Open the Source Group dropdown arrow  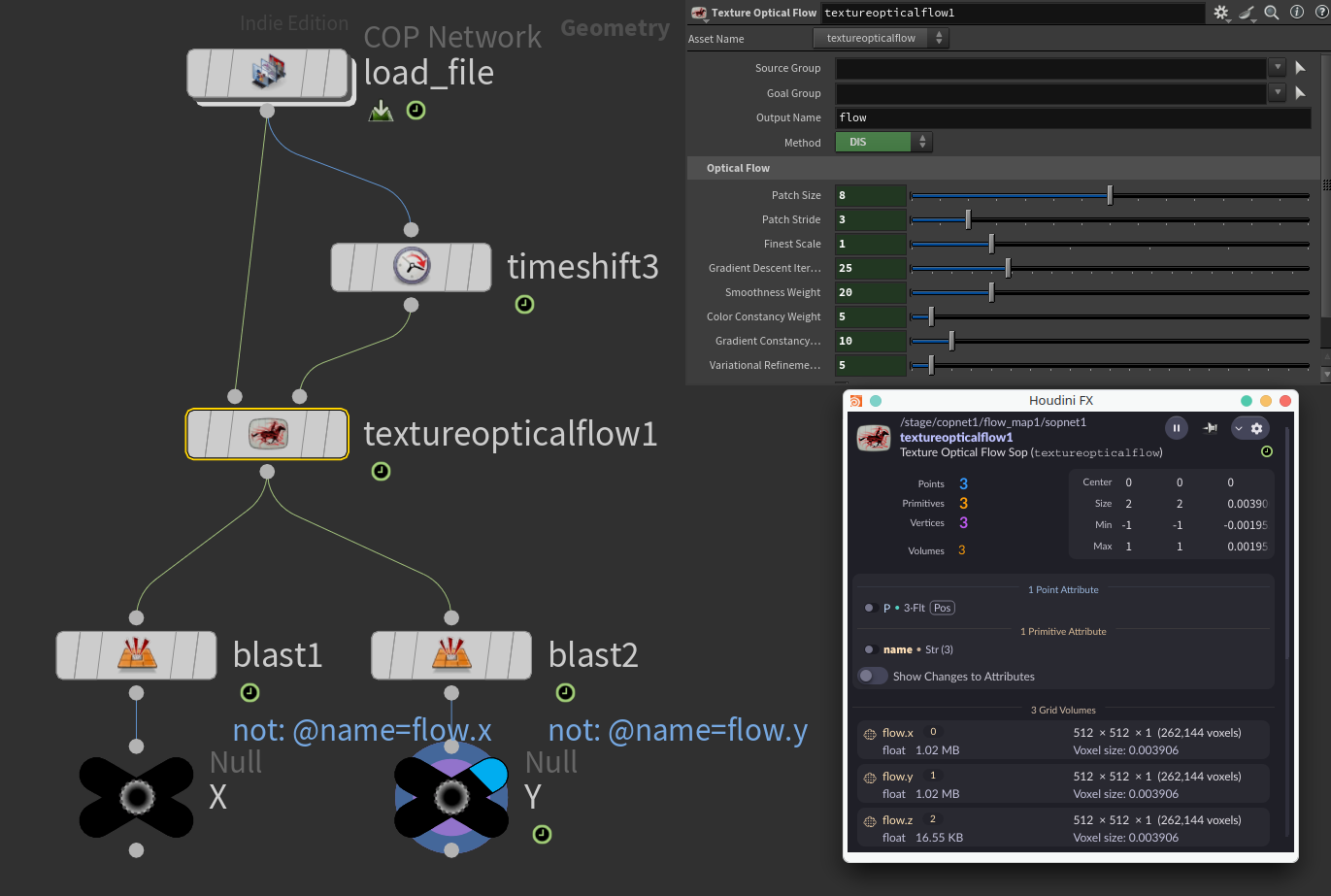pyautogui.click(x=1278, y=68)
